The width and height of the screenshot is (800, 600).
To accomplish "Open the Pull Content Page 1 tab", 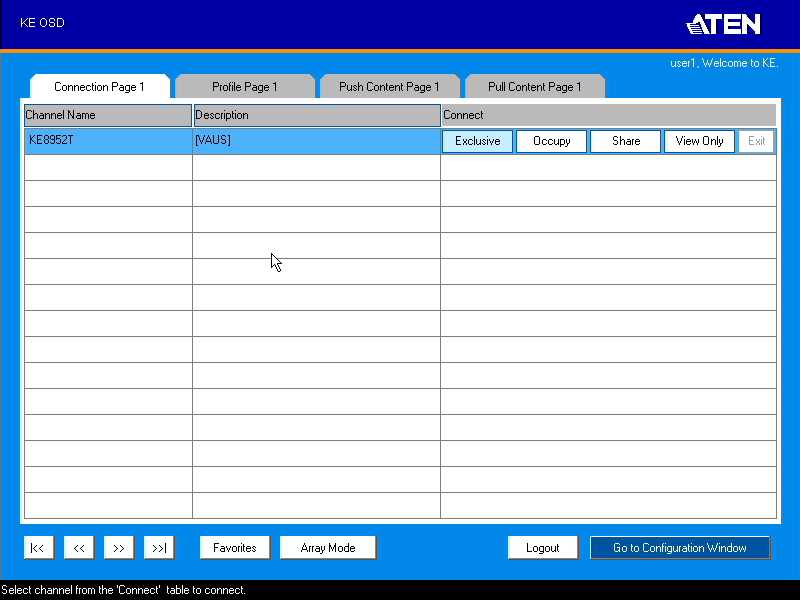I will tap(535, 87).
